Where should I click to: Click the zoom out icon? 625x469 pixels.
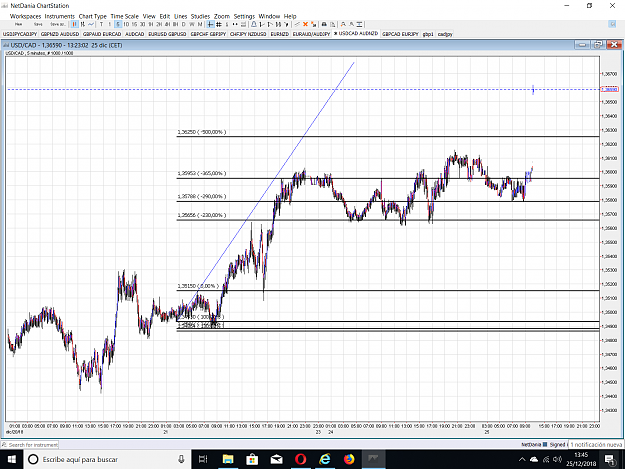pos(351,24)
